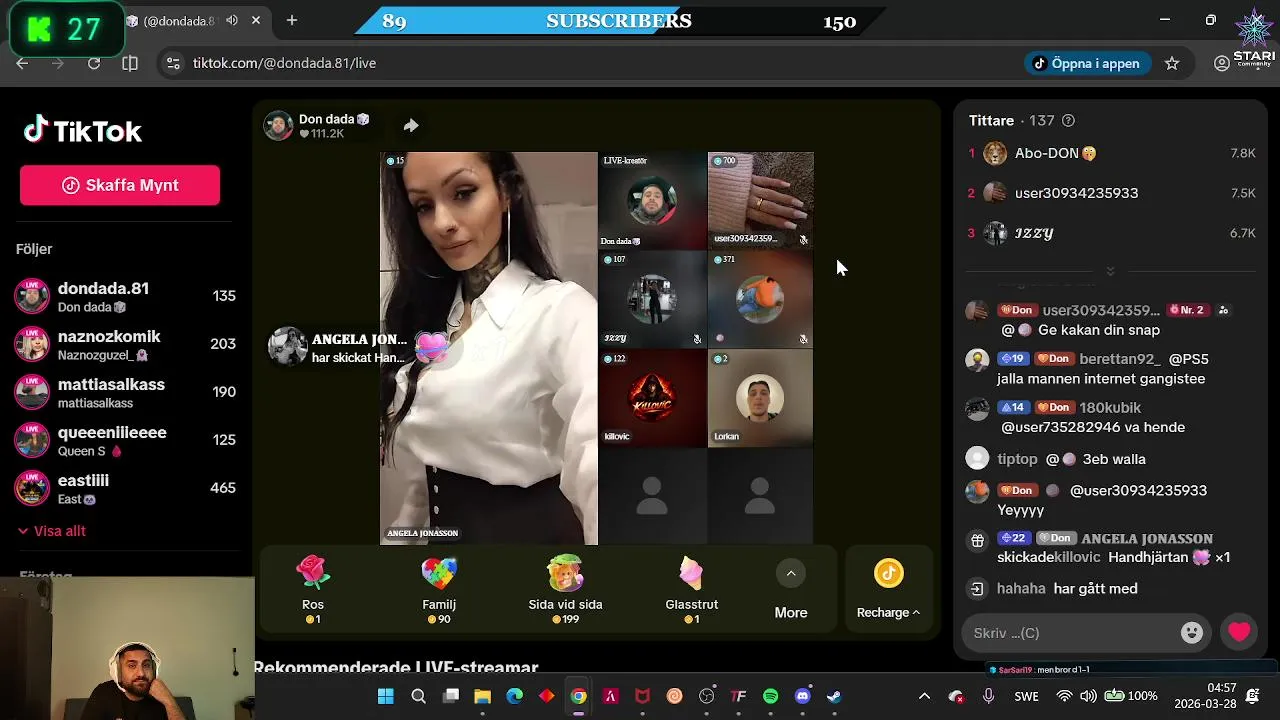Open Windows Search on taskbar
The image size is (1280, 720).
(418, 696)
